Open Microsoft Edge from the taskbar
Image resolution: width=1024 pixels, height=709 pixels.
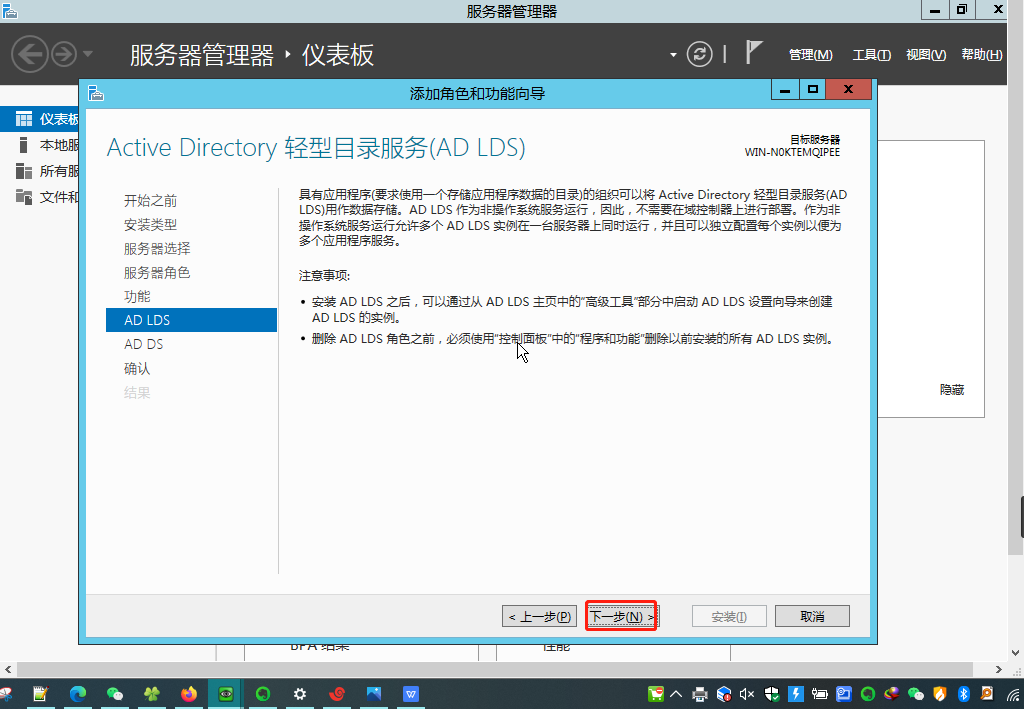(78, 694)
